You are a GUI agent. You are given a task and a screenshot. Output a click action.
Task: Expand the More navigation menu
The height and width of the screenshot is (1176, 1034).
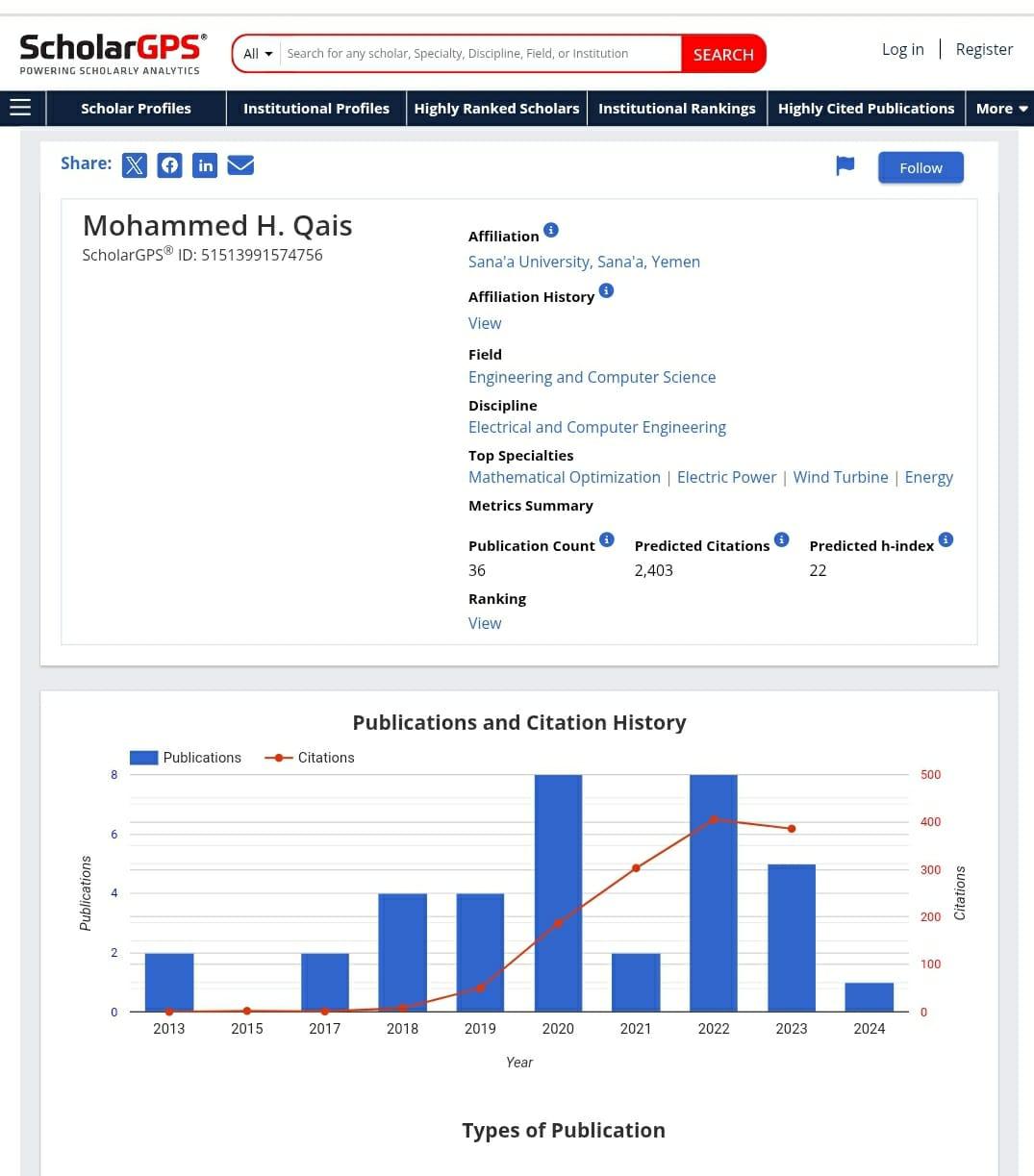pyautogui.click(x=1001, y=109)
